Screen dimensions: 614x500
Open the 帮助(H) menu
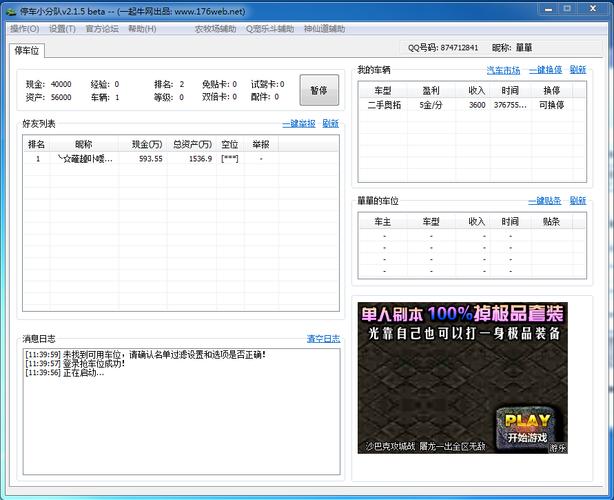click(x=141, y=29)
